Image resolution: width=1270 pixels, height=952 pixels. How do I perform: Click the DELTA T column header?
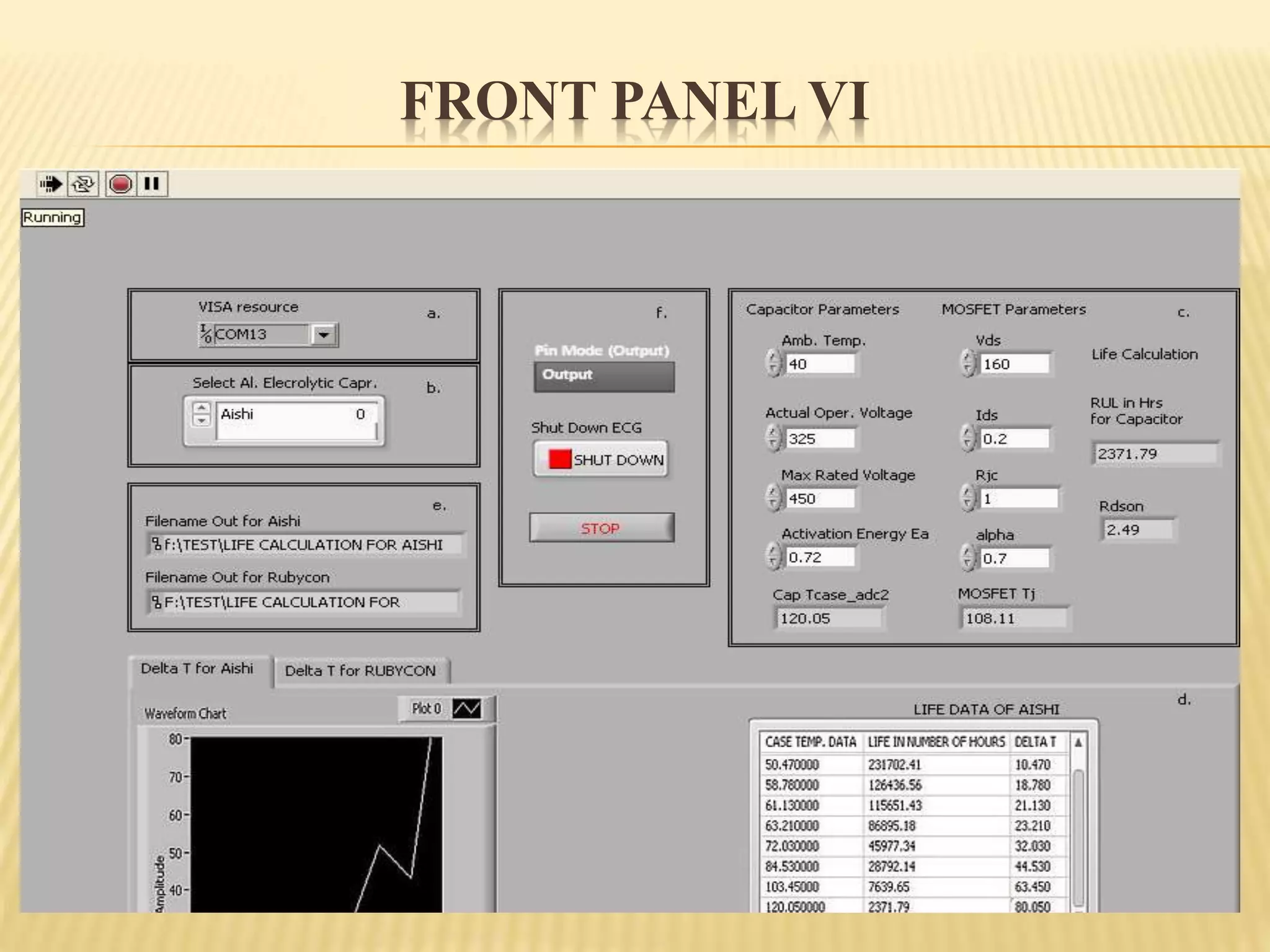coord(1040,742)
